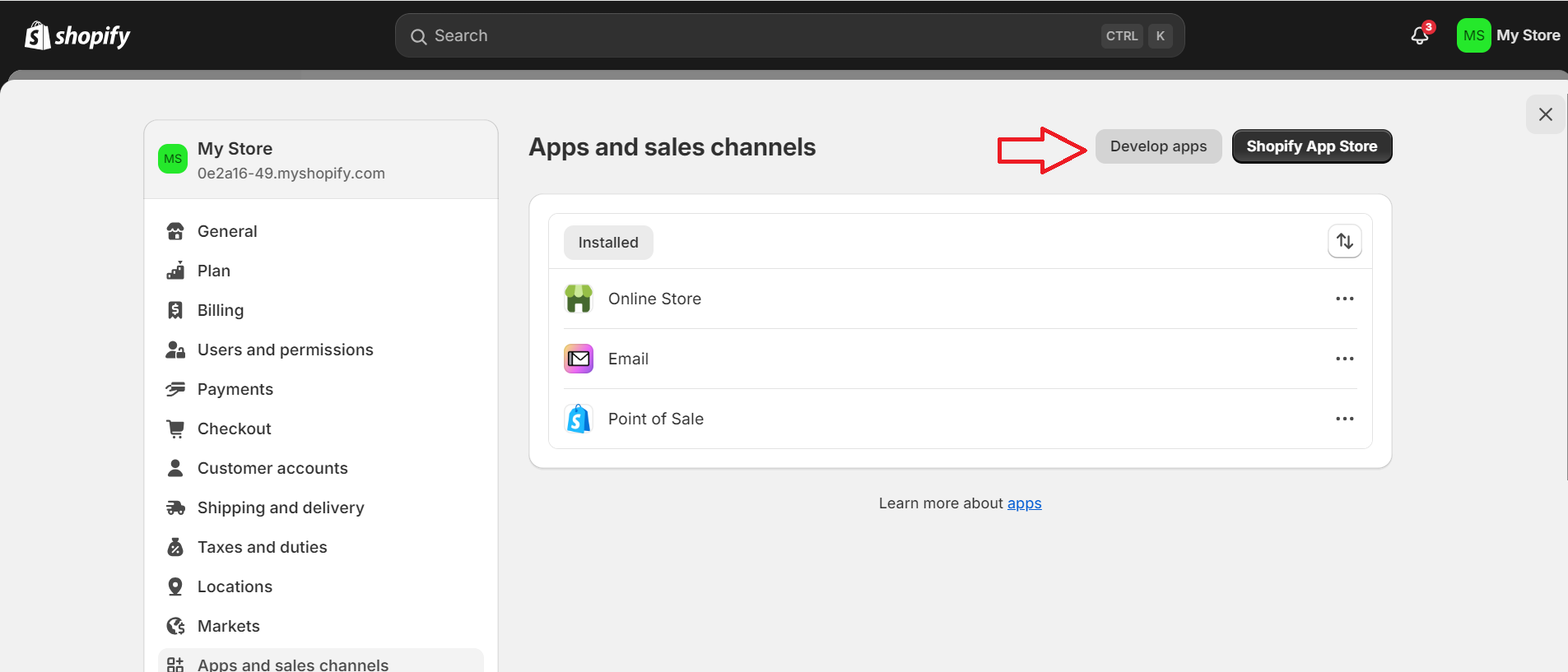Open the notifications bell
Image resolution: width=1568 pixels, height=672 pixels.
(1420, 35)
